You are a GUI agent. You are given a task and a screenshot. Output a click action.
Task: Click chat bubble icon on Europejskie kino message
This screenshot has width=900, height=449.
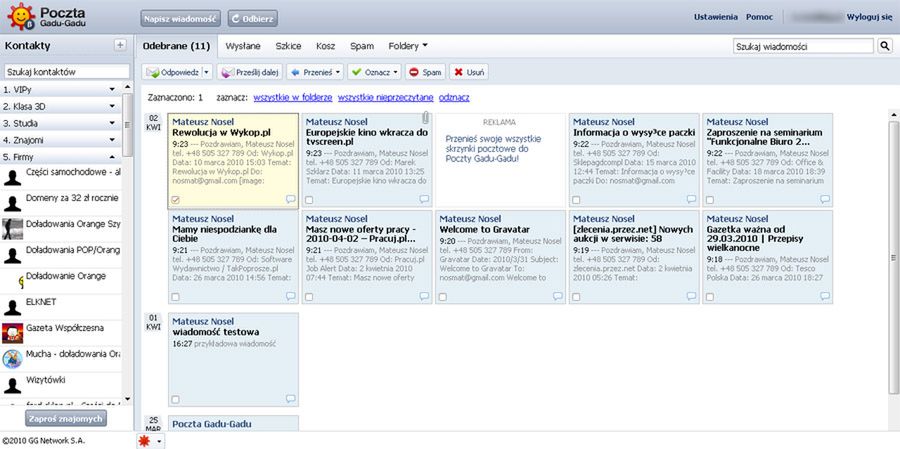click(x=424, y=199)
